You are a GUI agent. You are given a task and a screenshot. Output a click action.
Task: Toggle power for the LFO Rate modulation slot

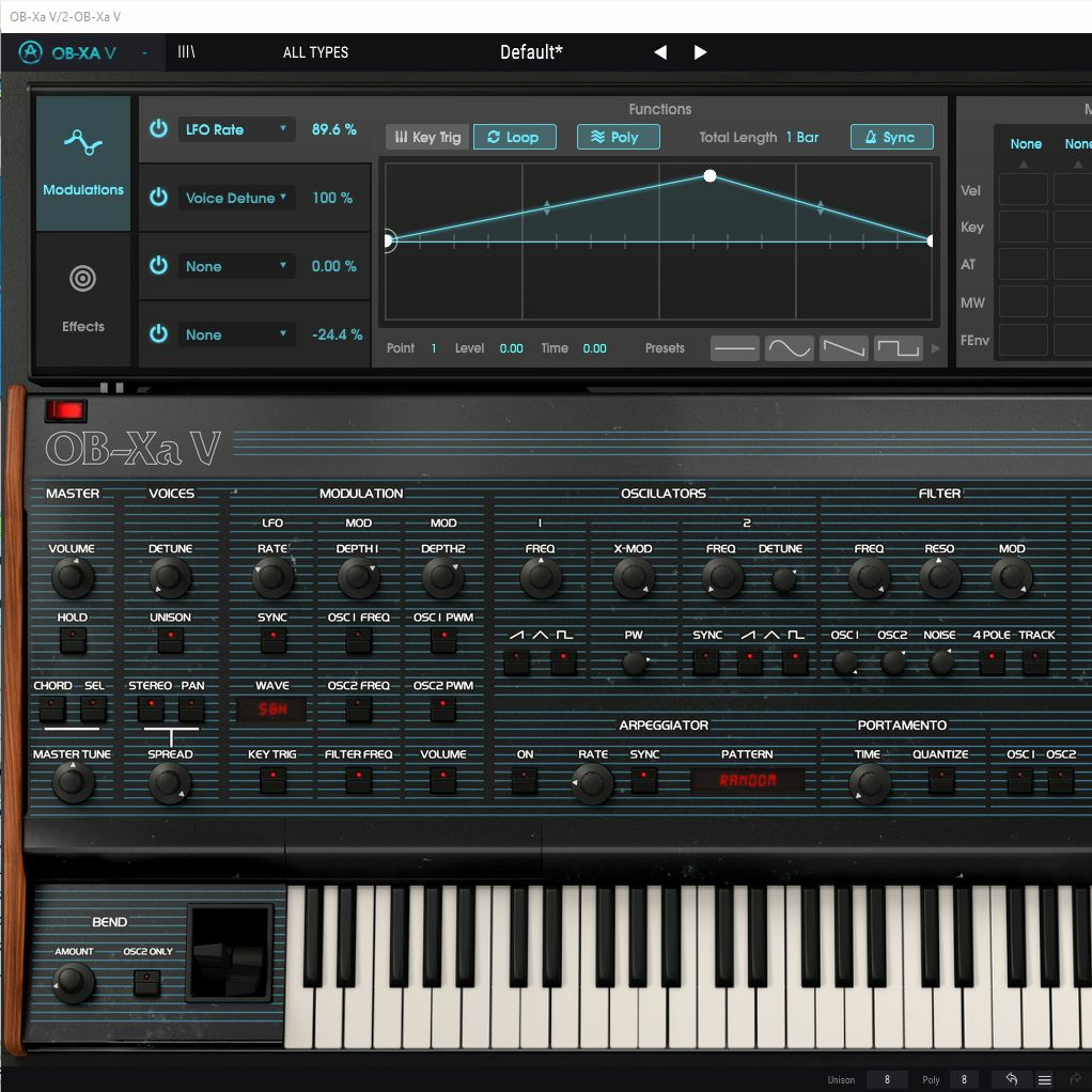[x=159, y=129]
